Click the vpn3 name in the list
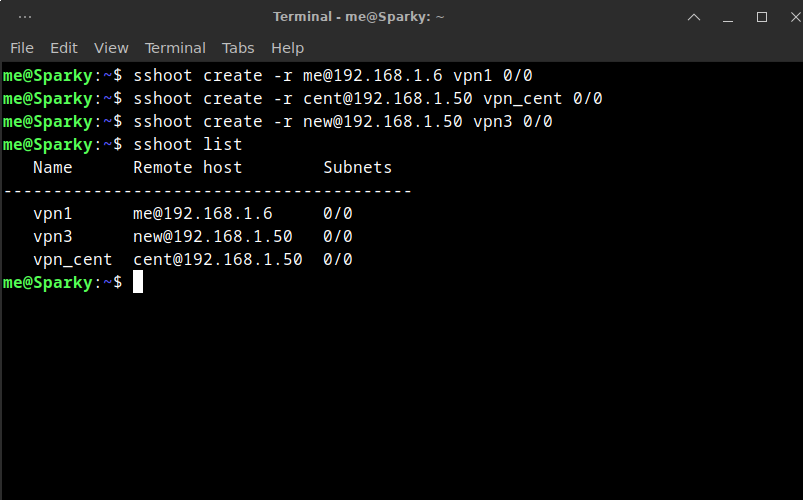This screenshot has height=500, width=803. pyautogui.click(x=52, y=237)
